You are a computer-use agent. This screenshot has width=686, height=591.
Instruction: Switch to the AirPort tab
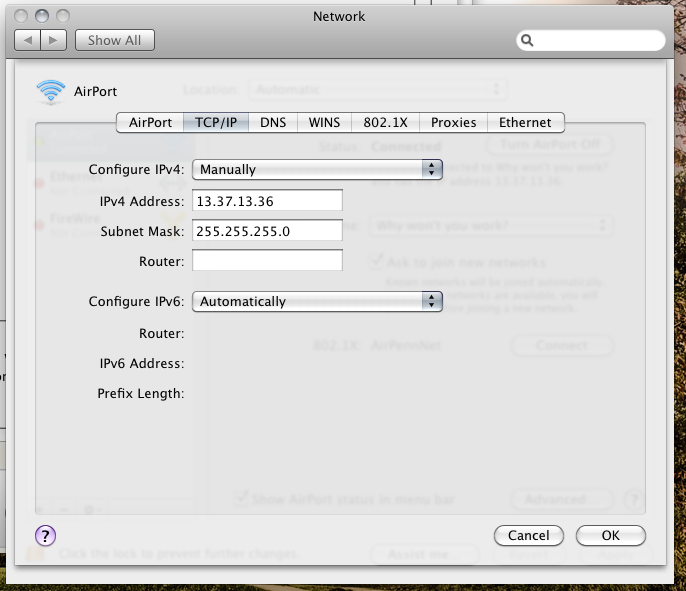(150, 122)
